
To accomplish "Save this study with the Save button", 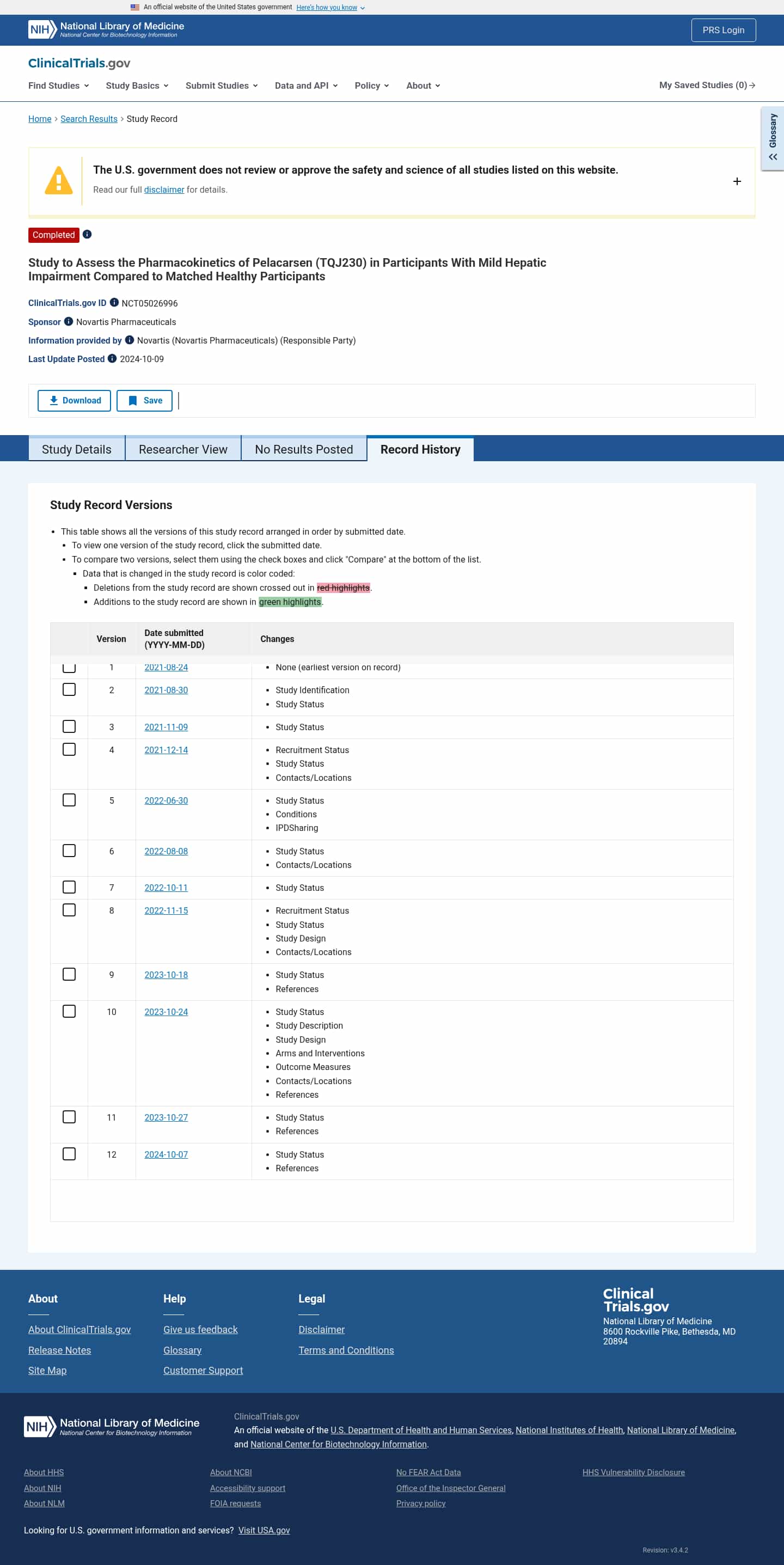I will (x=144, y=400).
